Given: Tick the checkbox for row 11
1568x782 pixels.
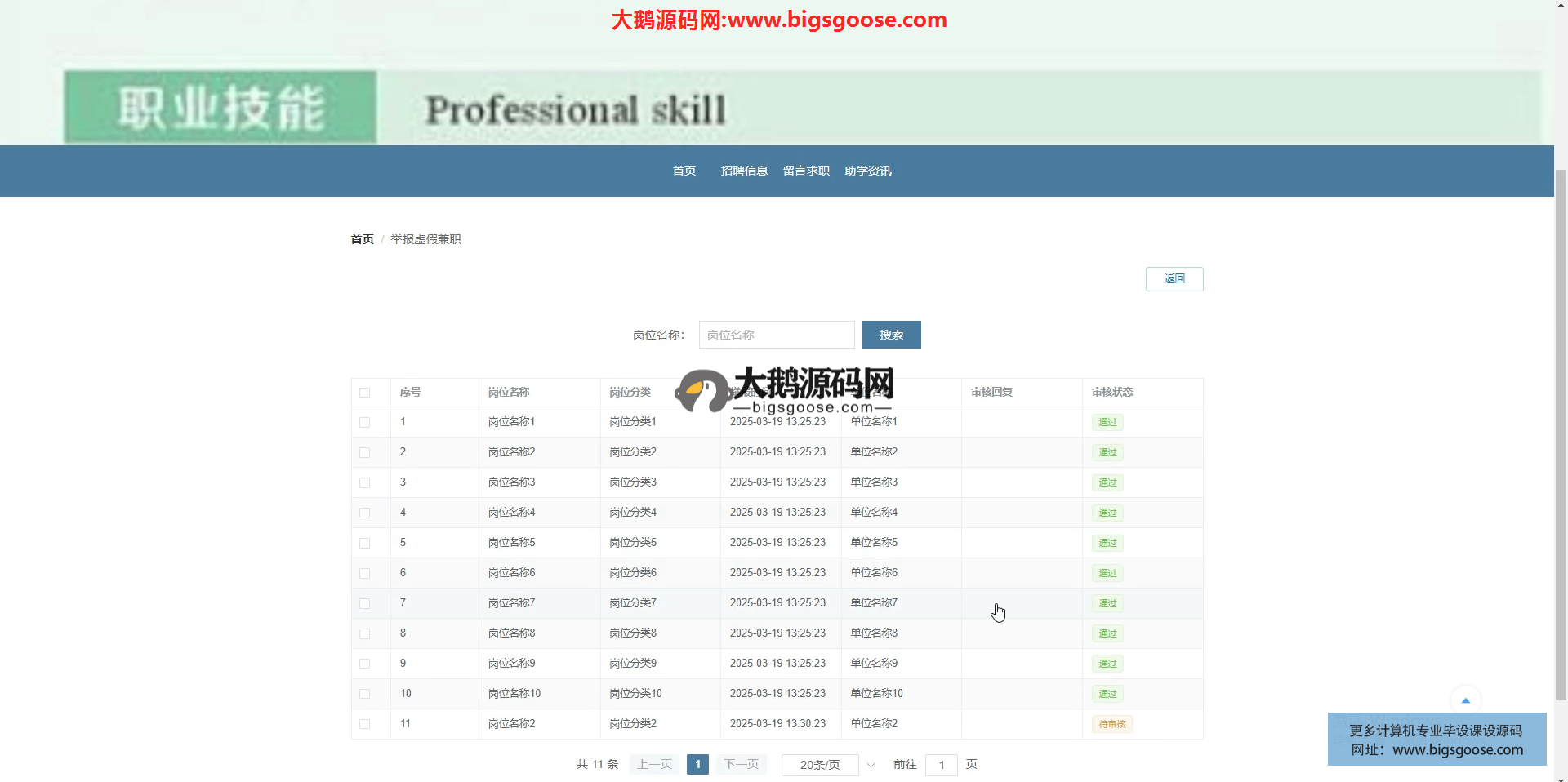Looking at the screenshot, I should [x=365, y=725].
